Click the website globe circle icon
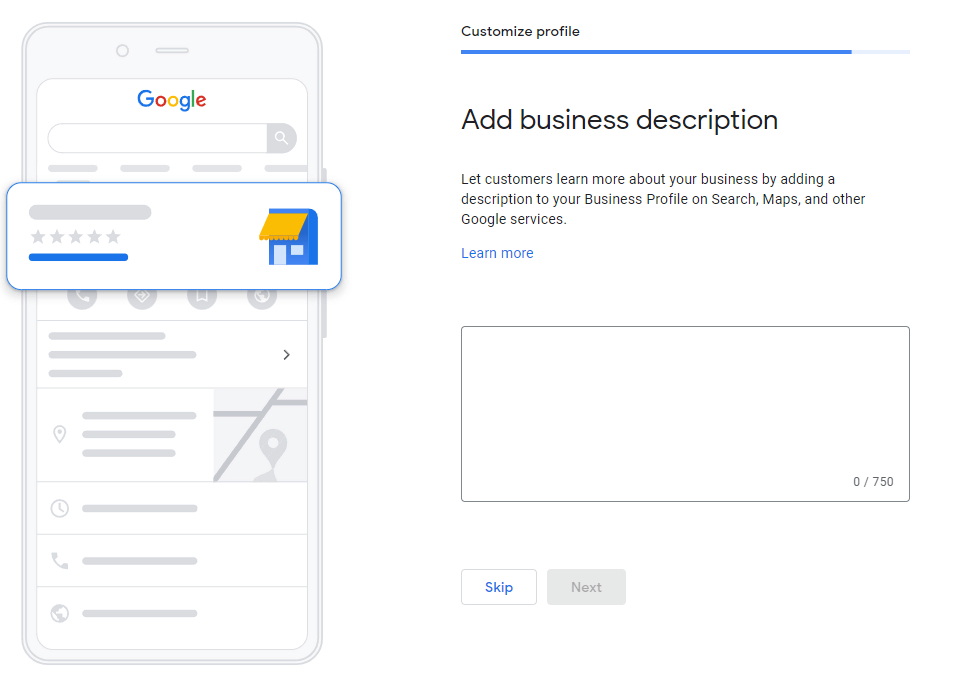This screenshot has width=961, height=678. 262,297
